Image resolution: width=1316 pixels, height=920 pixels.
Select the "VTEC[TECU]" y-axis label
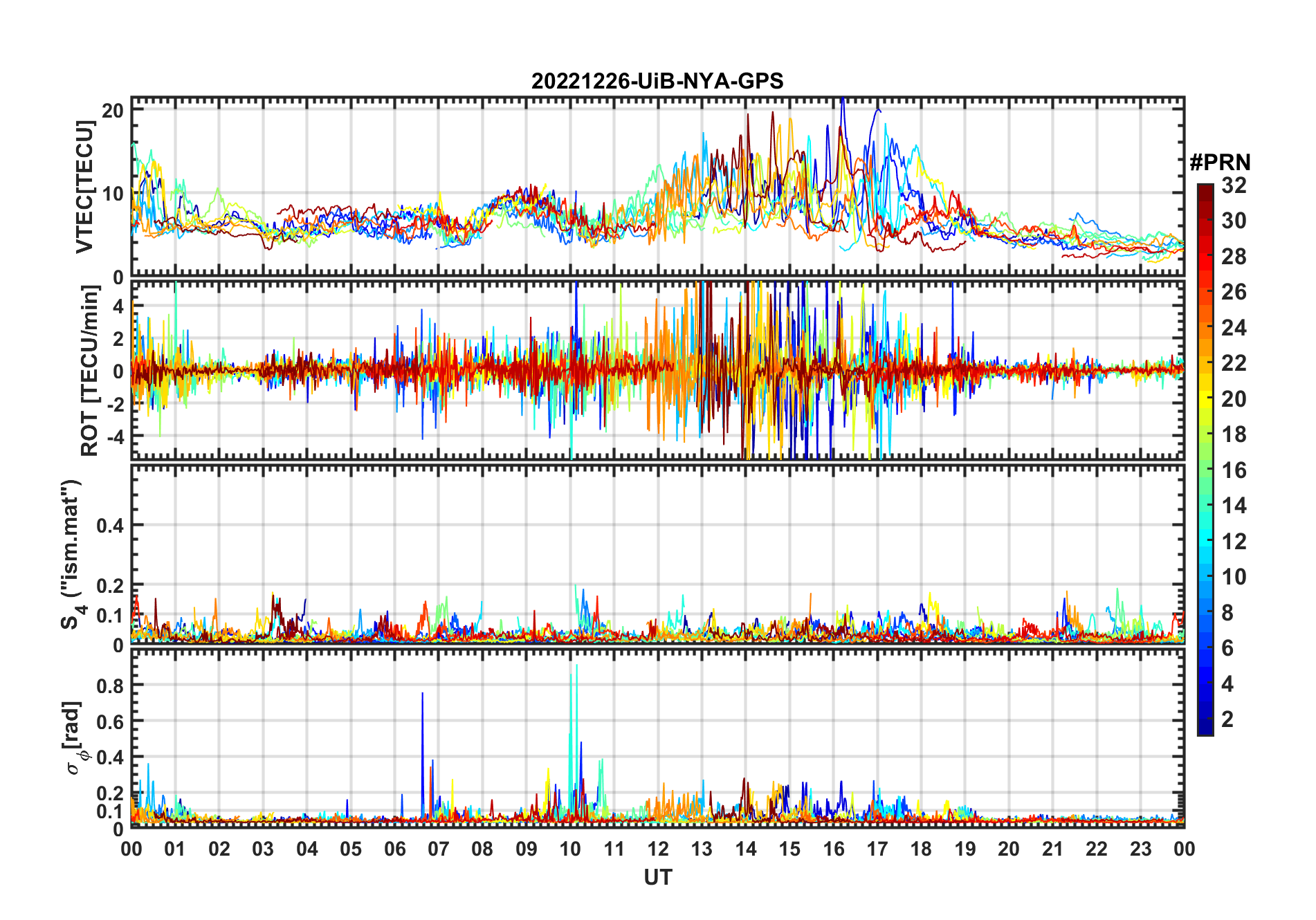(x=84, y=187)
